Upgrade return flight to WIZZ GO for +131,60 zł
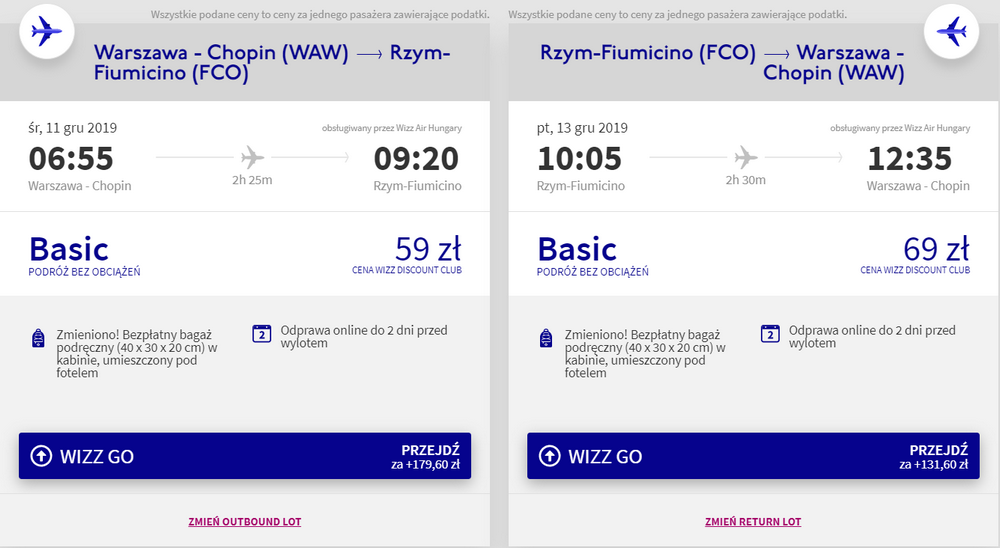 [753, 456]
